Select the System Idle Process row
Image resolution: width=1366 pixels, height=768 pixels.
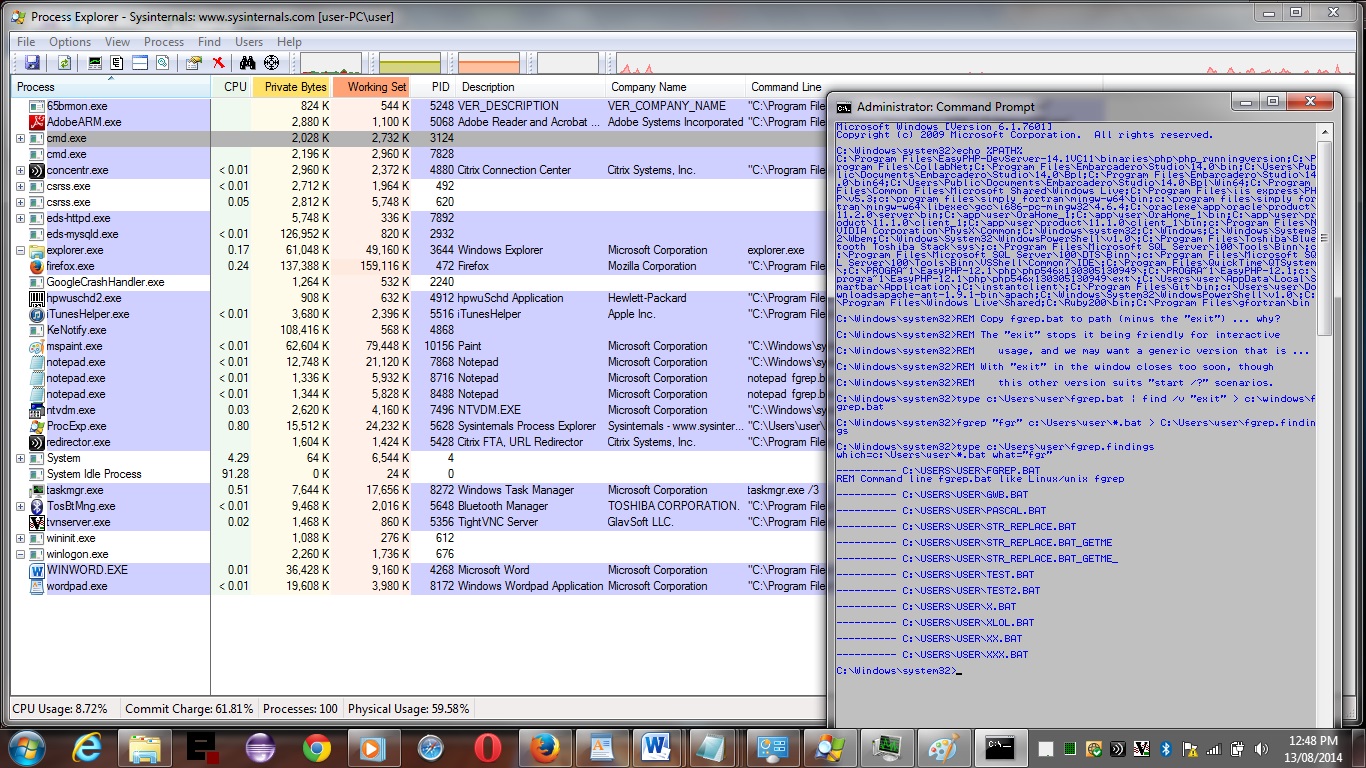pos(417,474)
